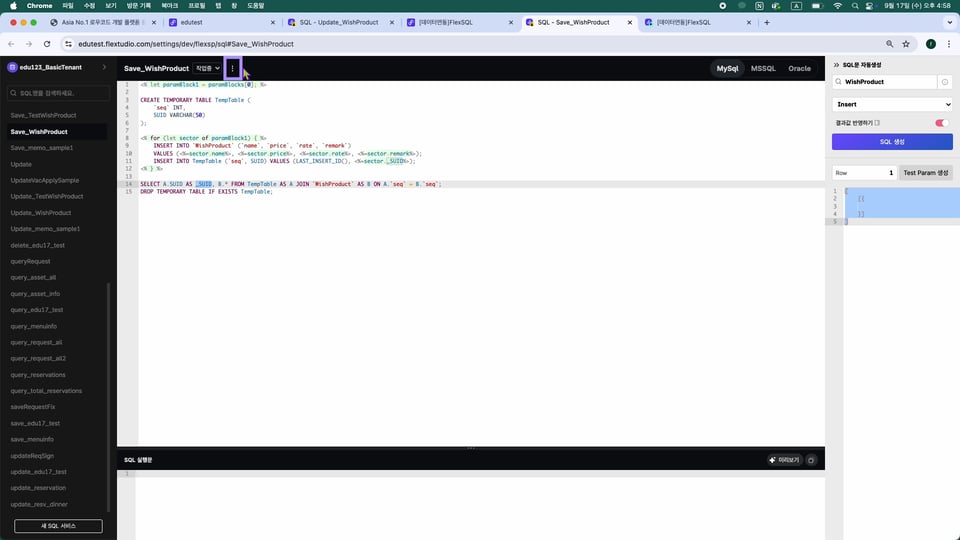This screenshot has width=960, height=540.
Task: Open the zoom magnifier in address bar
Action: click(890, 44)
